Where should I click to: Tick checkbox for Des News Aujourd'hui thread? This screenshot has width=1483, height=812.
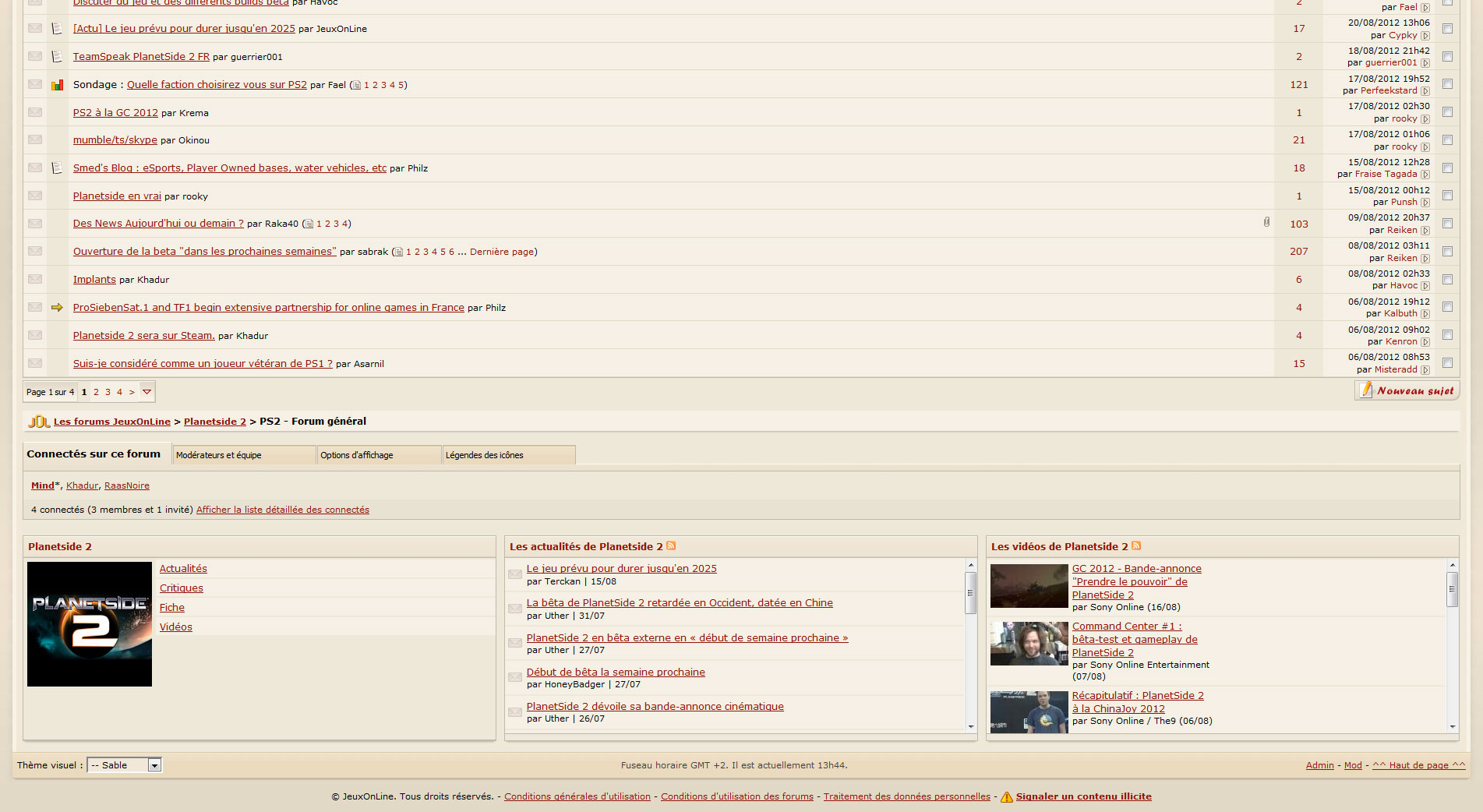pyautogui.click(x=1447, y=224)
